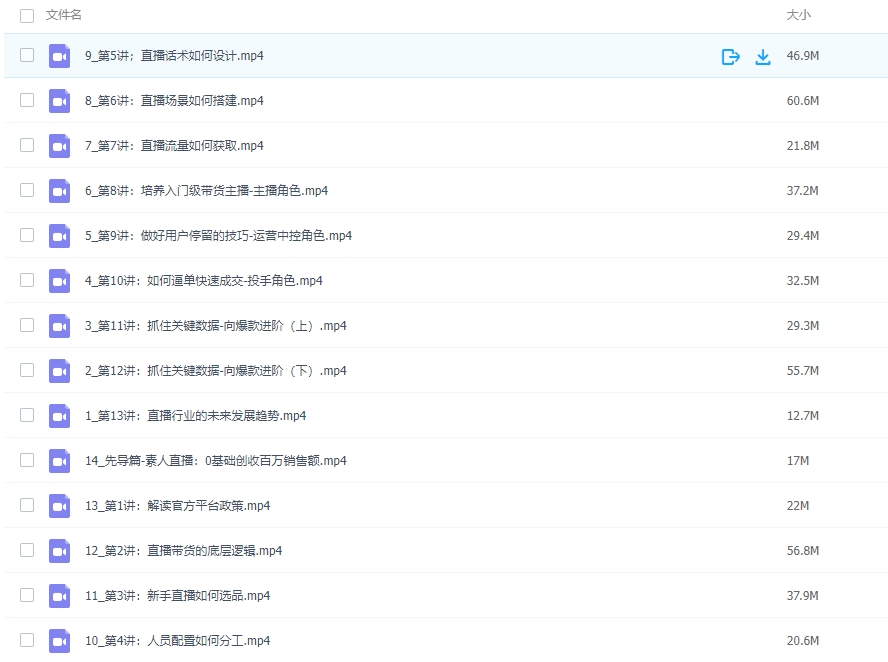Click the video icon next to 先导篇 file
This screenshot has width=888, height=662.
tap(59, 460)
